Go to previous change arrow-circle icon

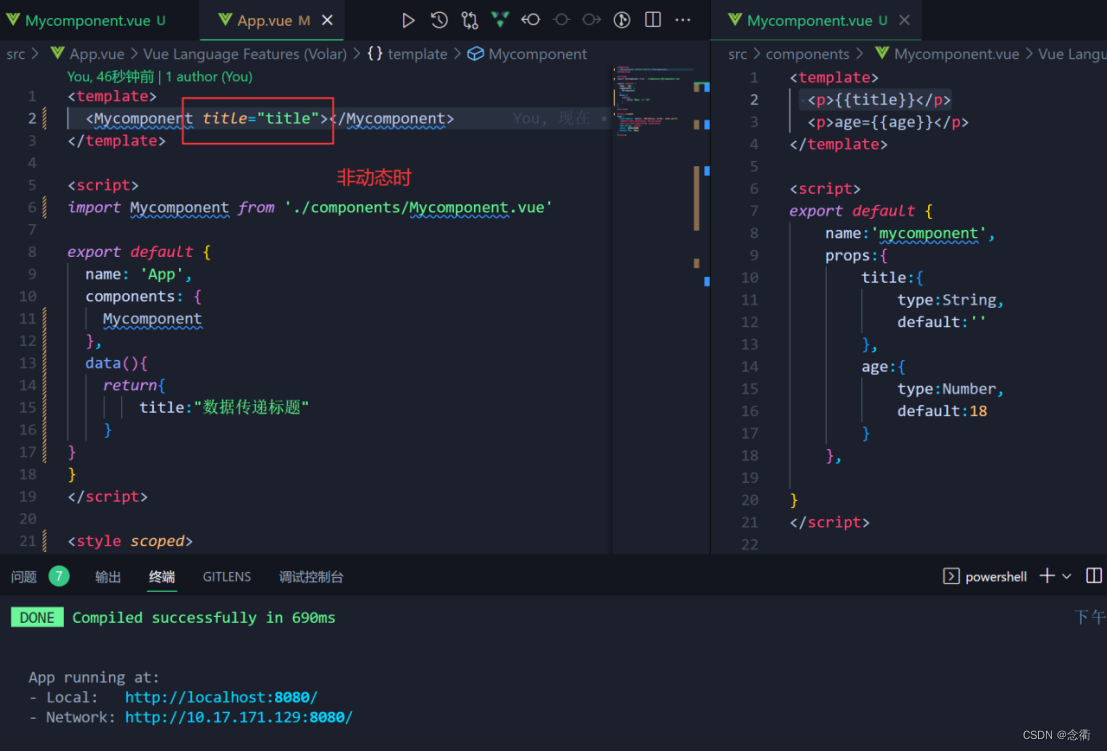tap(530, 20)
